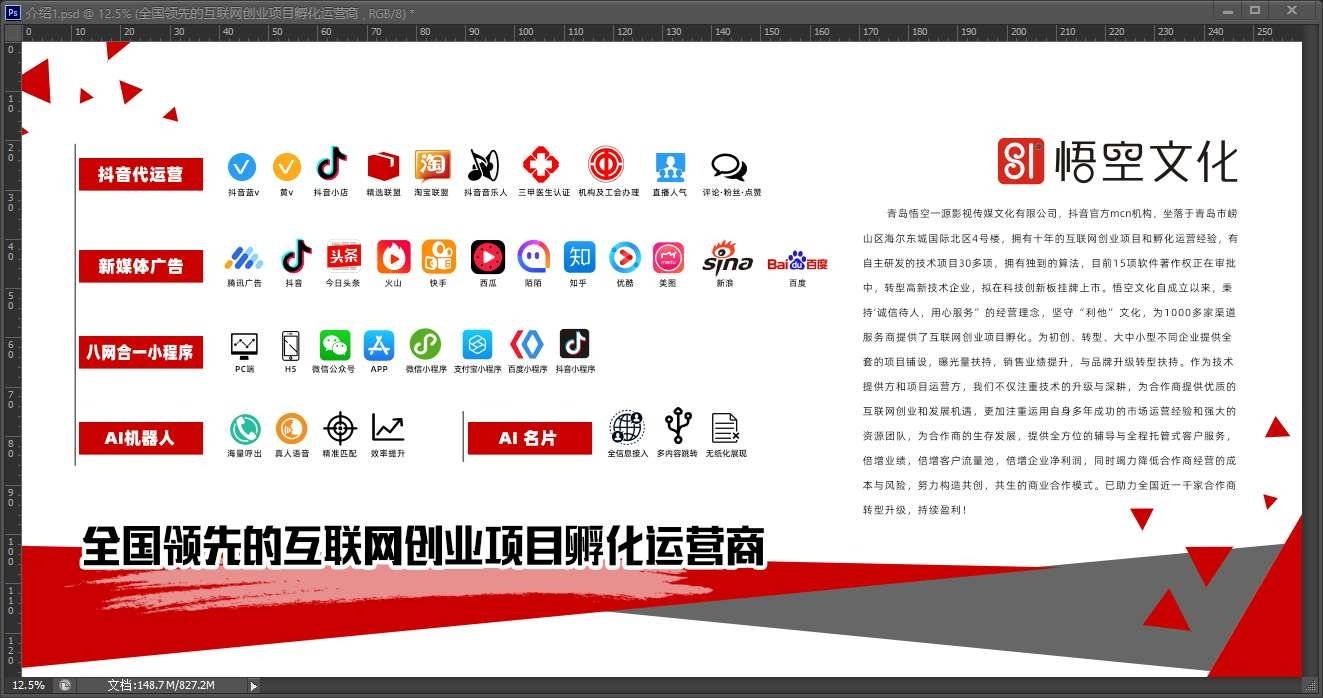Click the 文档:148.7M/827.2M status text
This screenshot has height=698, width=1323.
pyautogui.click(x=161, y=685)
